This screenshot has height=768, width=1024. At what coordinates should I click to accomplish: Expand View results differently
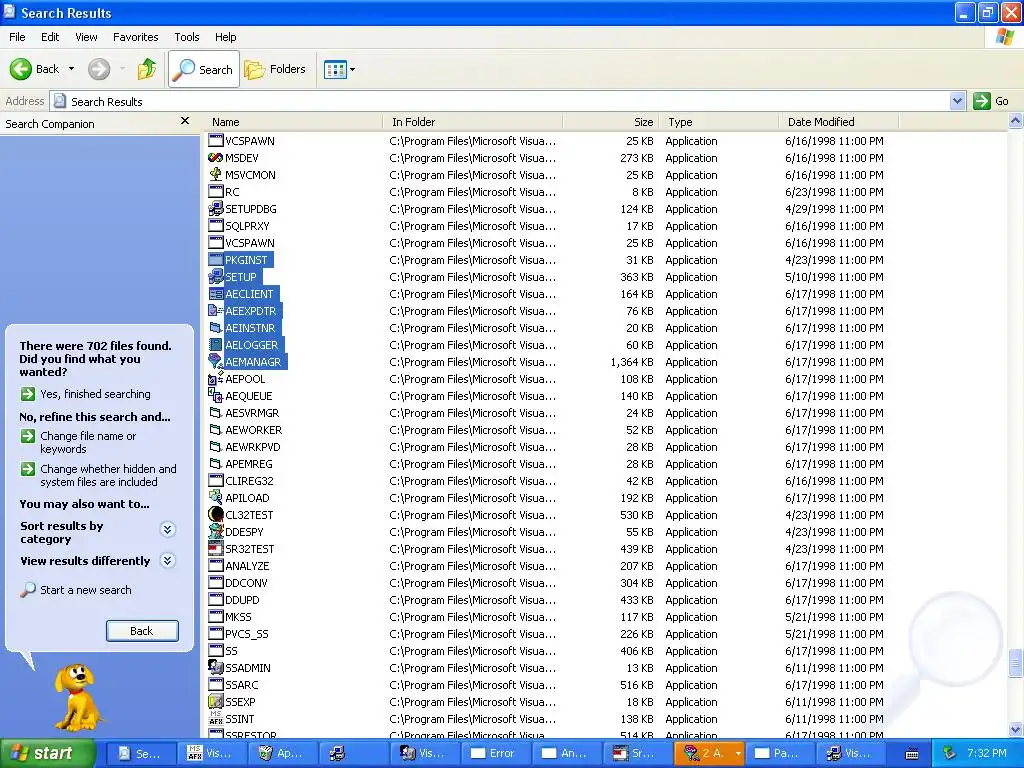coord(168,560)
